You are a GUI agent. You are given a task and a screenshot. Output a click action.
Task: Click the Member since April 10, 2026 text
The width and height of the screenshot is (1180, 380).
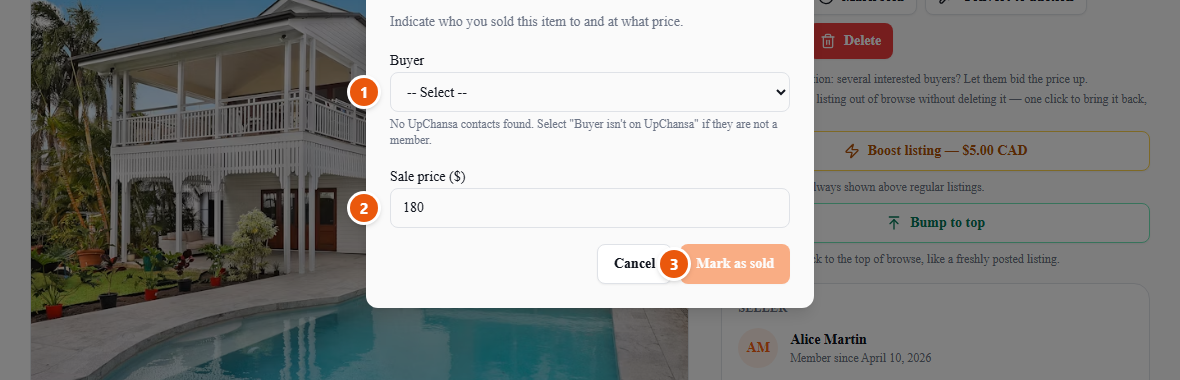coord(860,358)
